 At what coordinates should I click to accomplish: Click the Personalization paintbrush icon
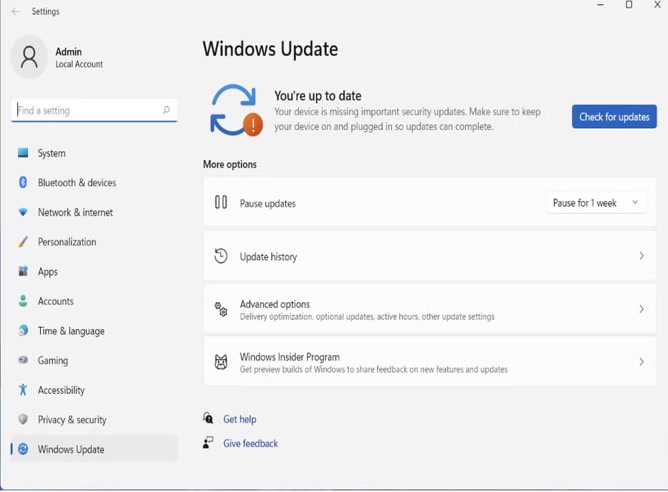(23, 242)
